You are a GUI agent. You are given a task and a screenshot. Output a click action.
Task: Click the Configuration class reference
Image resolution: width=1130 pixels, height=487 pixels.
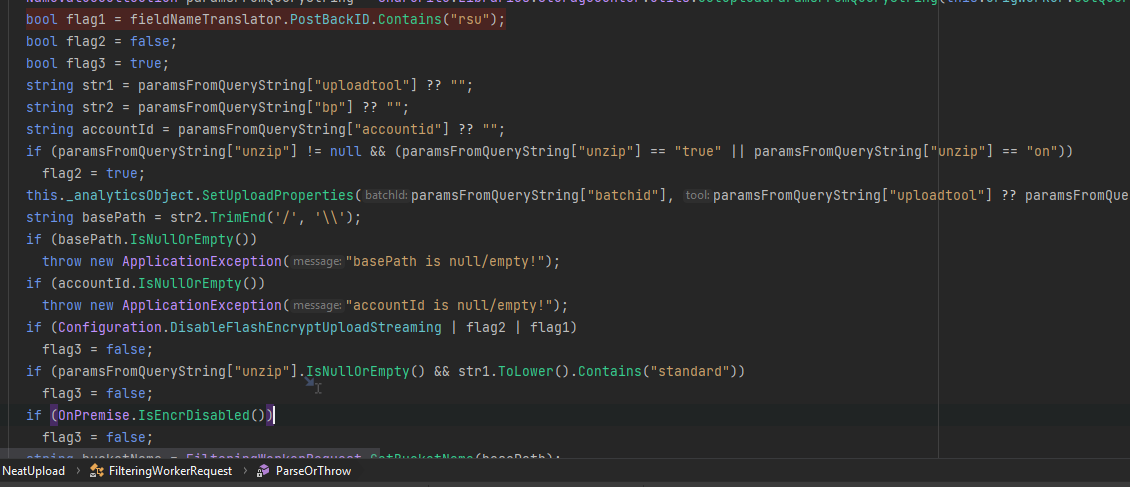coord(110,327)
